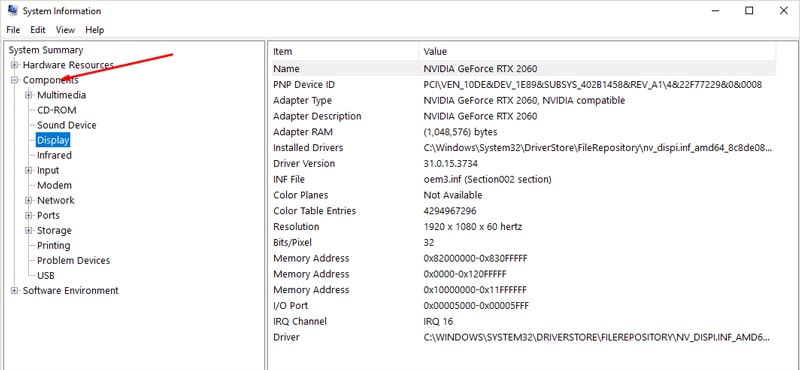
Task: Click the Value column header
Action: (597, 51)
